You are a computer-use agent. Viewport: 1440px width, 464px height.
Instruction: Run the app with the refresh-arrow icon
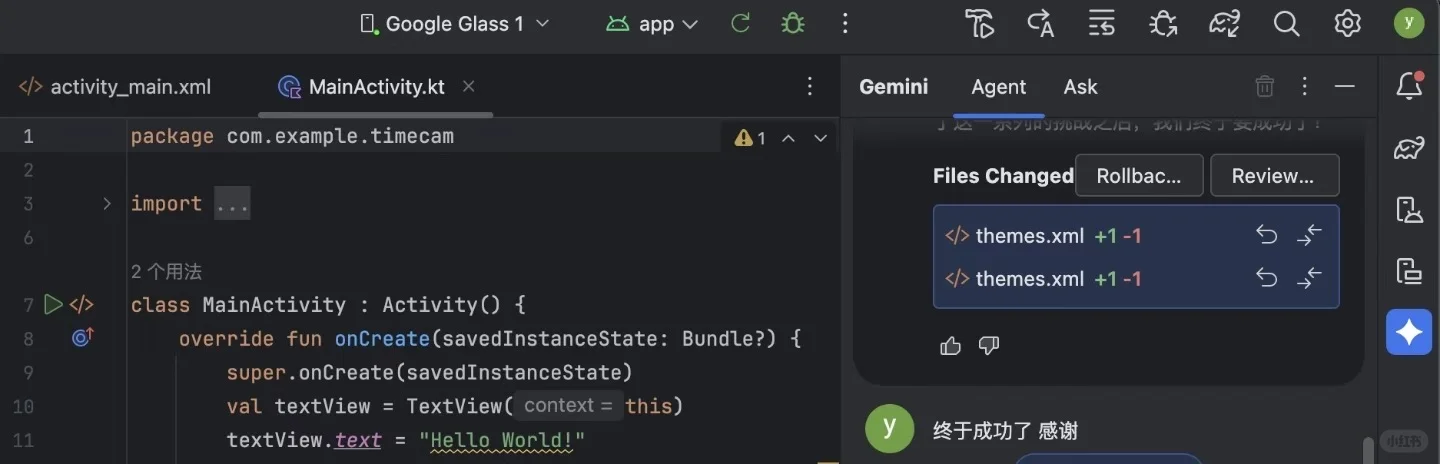[x=740, y=23]
